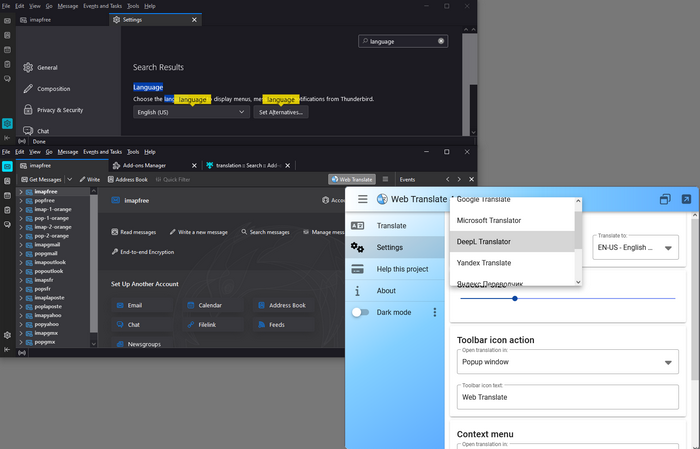
Task: Close the Settings tab
Action: pos(194,20)
